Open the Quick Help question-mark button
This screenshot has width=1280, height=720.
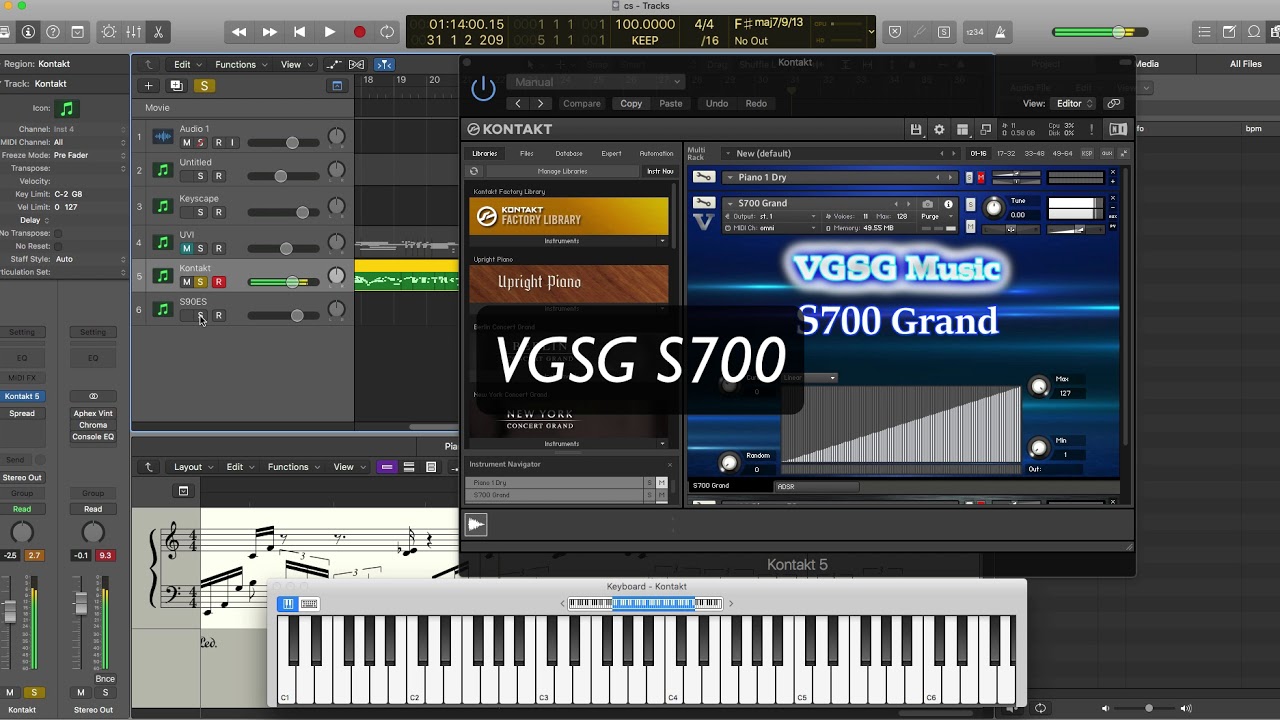pos(53,32)
